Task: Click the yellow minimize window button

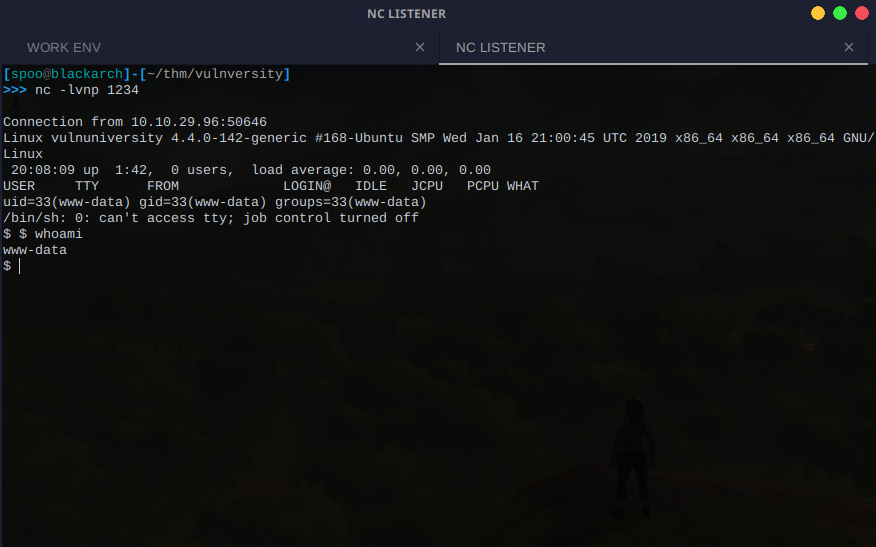Action: click(x=818, y=13)
